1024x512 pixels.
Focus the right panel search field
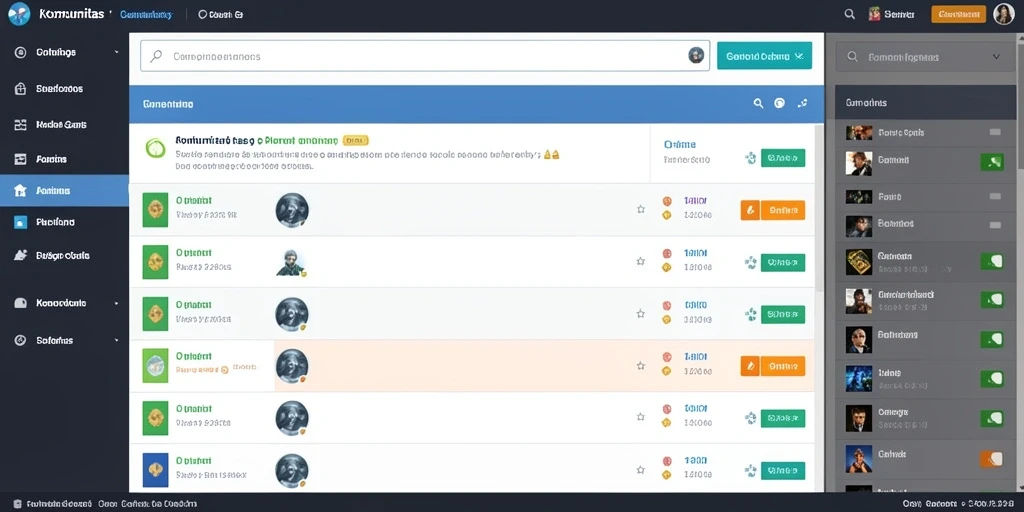pos(925,57)
